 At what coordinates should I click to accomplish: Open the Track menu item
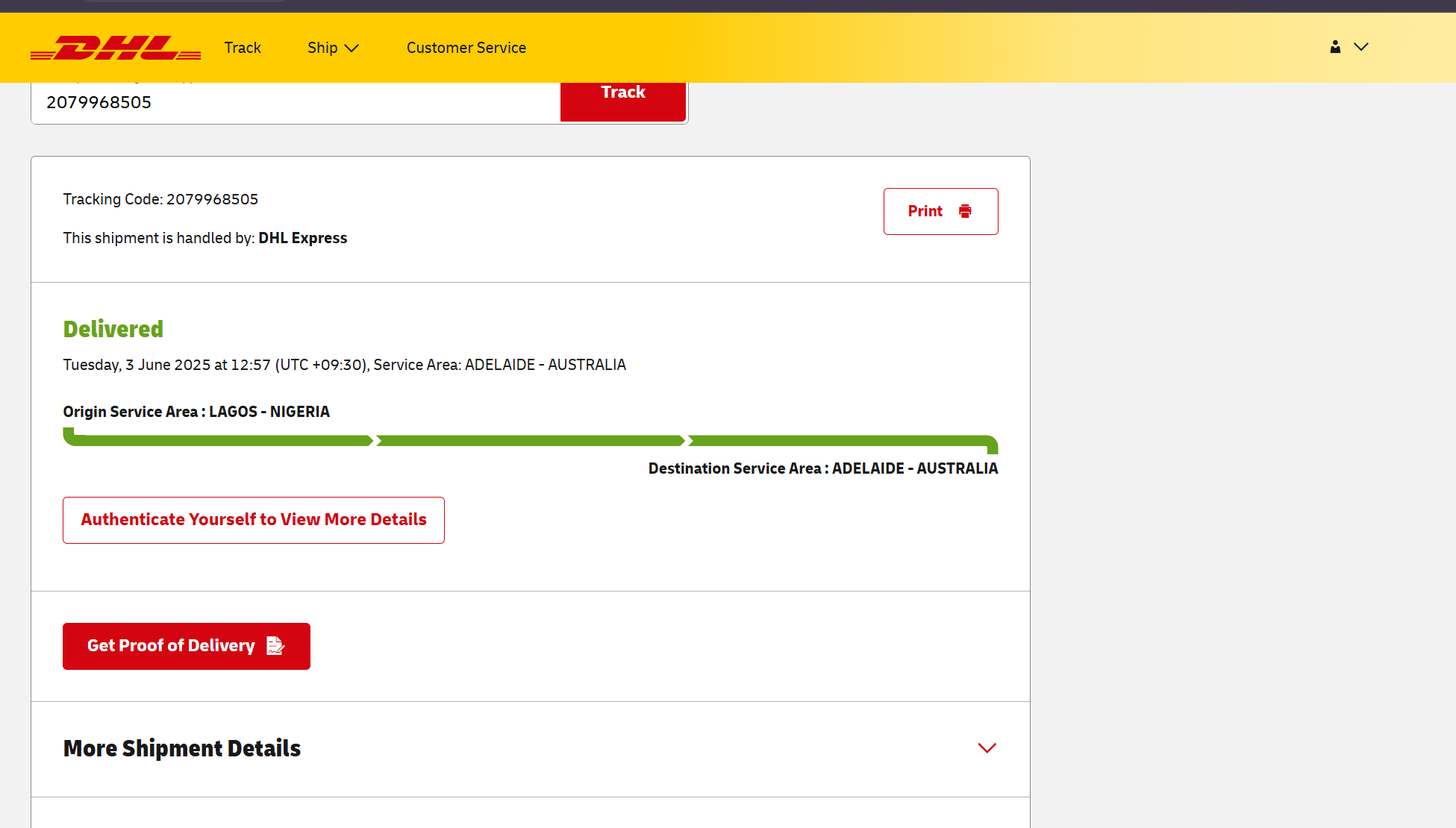pyautogui.click(x=243, y=48)
